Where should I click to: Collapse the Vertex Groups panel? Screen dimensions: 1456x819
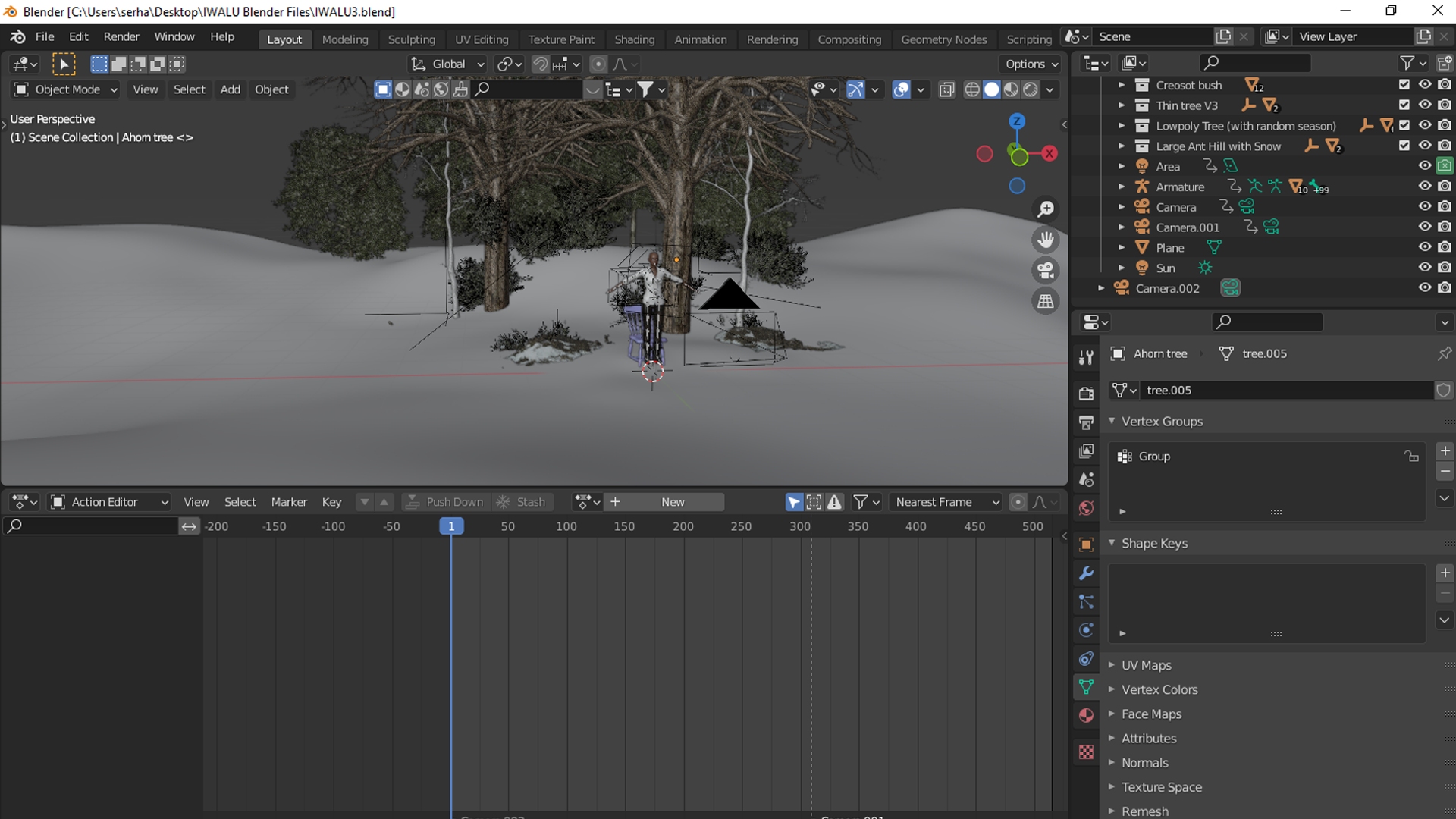coord(1112,421)
